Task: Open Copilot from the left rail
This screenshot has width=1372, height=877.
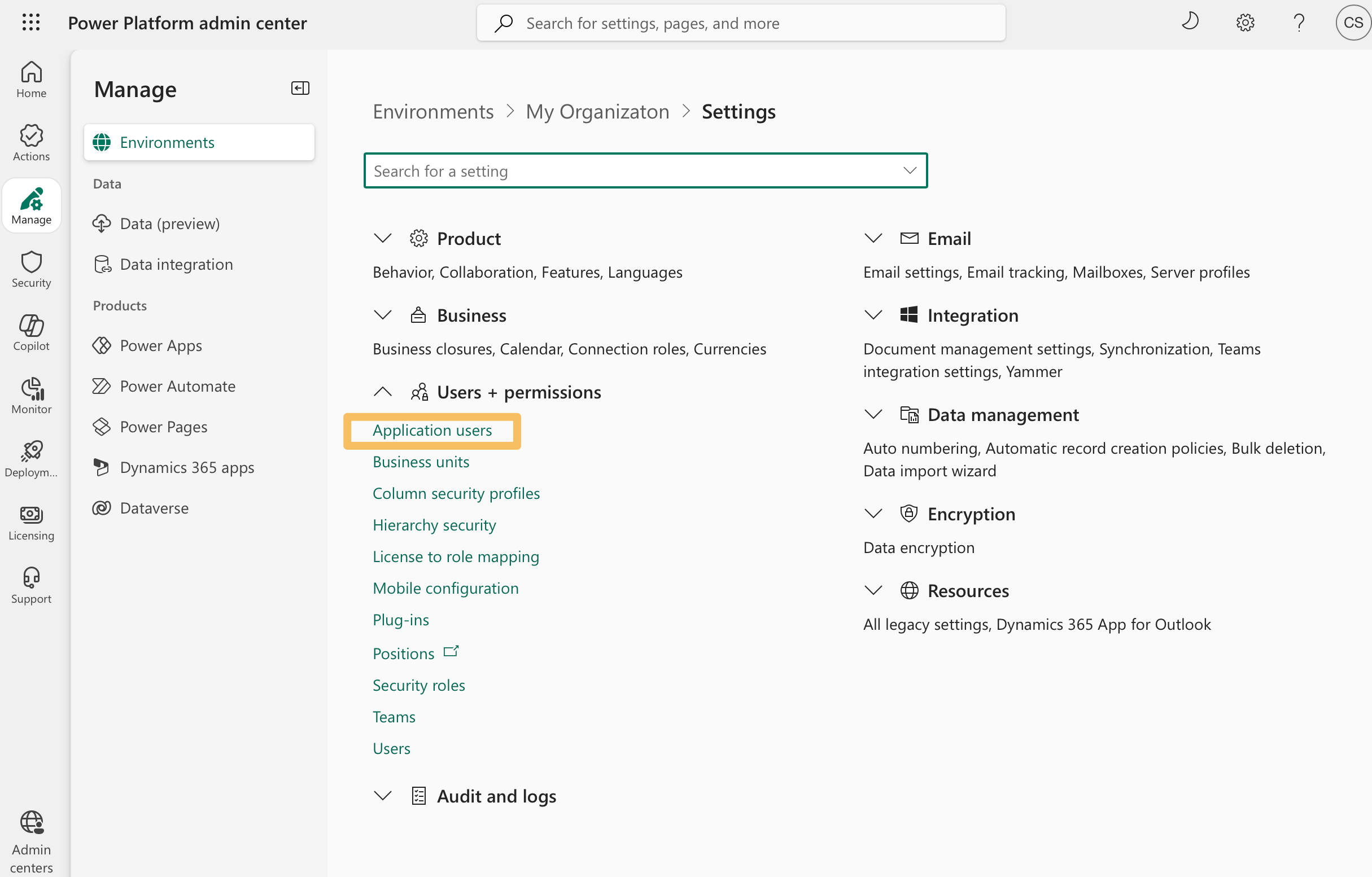Action: click(32, 332)
